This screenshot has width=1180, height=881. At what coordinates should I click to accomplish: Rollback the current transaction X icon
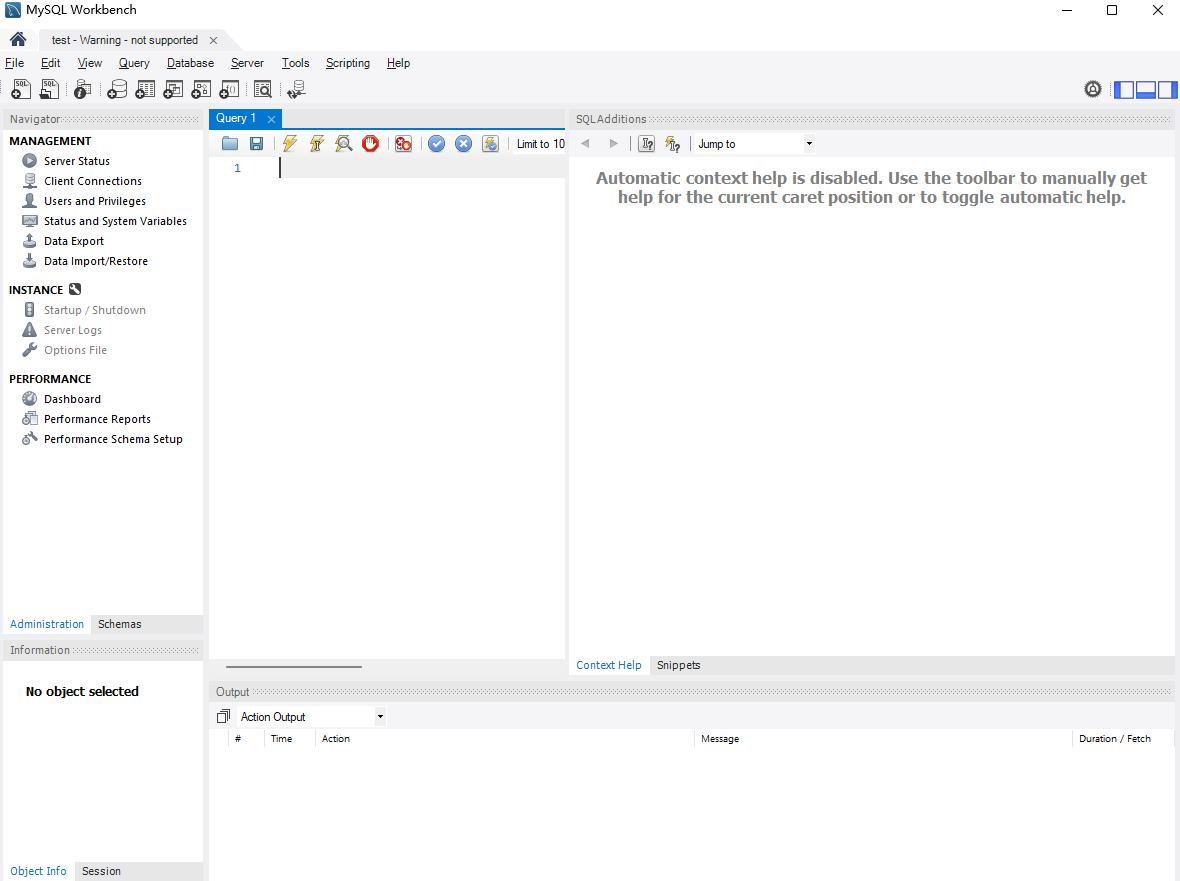(x=464, y=144)
